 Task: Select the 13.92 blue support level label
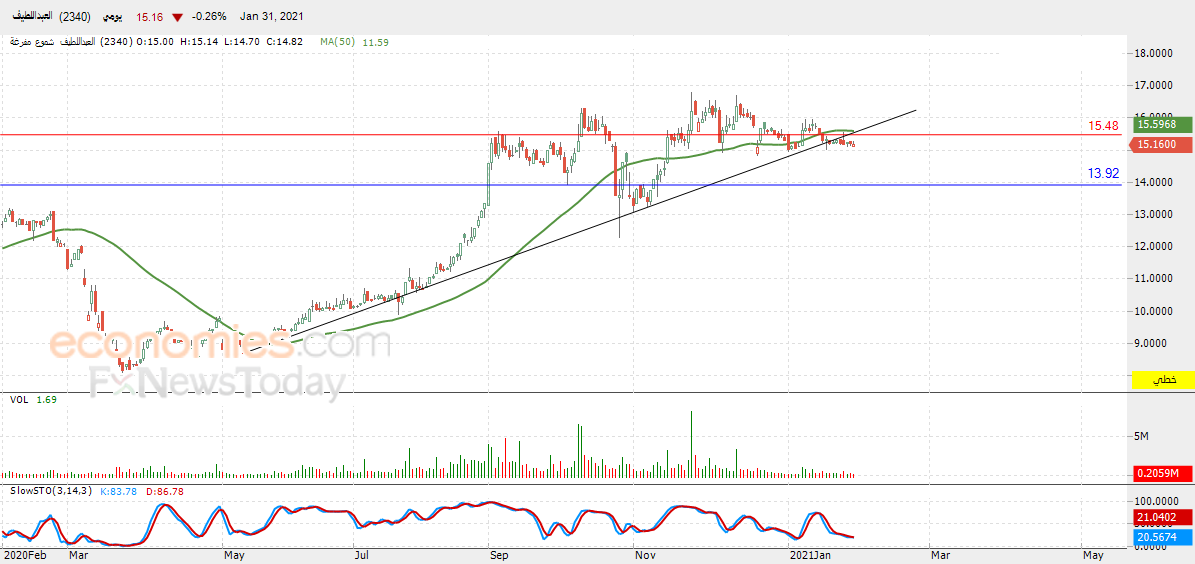tap(1103, 174)
